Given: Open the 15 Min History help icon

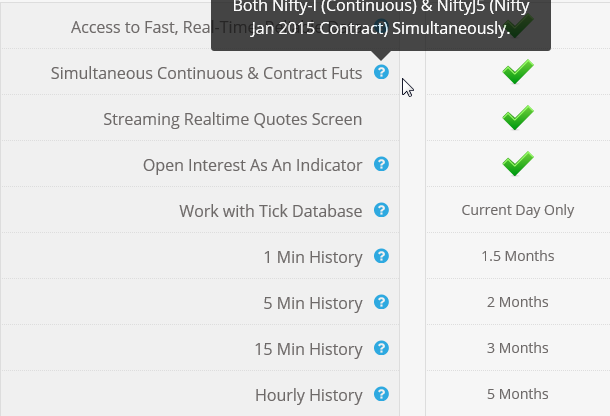Looking at the screenshot, I should pos(381,348).
